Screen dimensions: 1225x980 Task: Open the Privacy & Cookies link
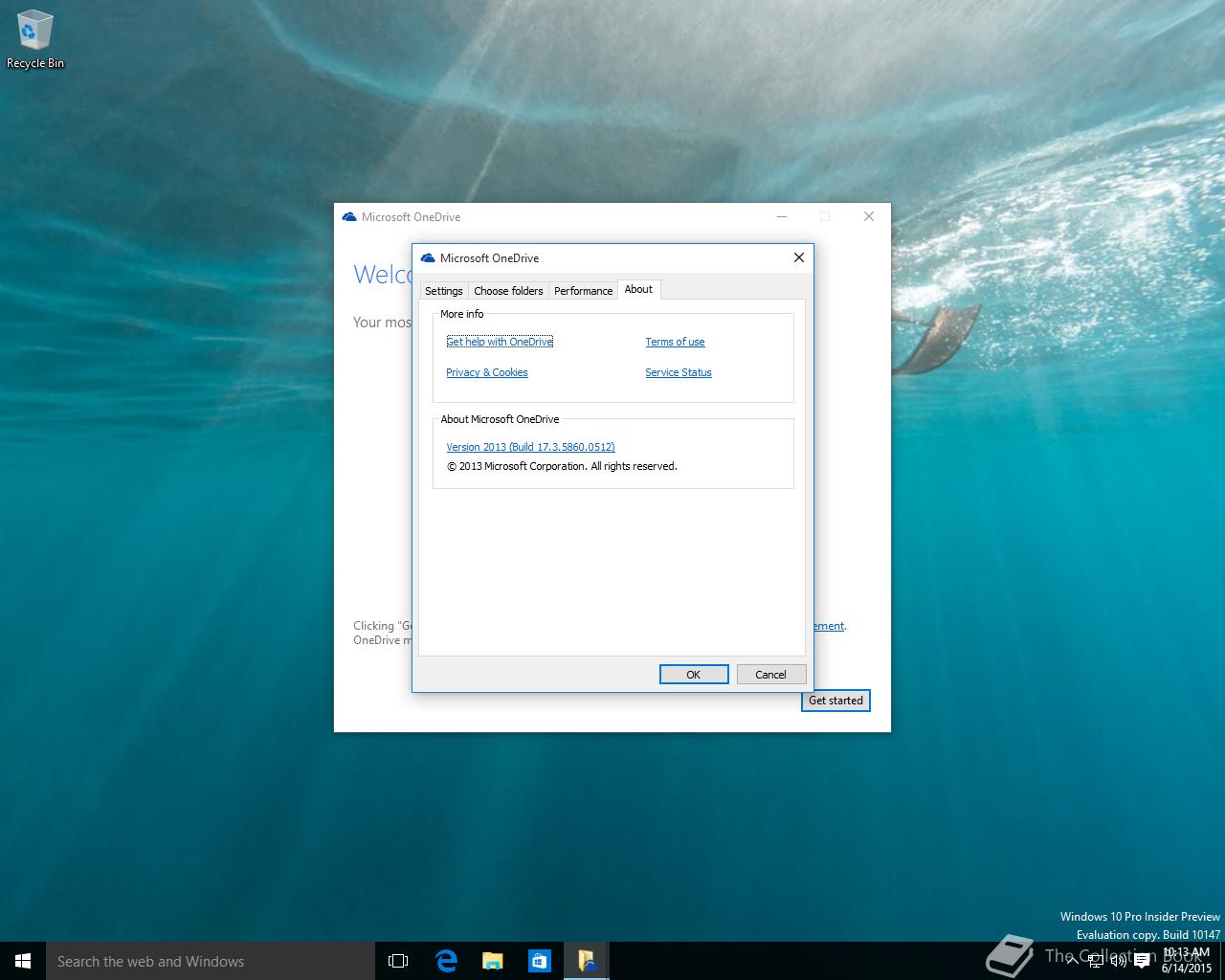click(487, 372)
